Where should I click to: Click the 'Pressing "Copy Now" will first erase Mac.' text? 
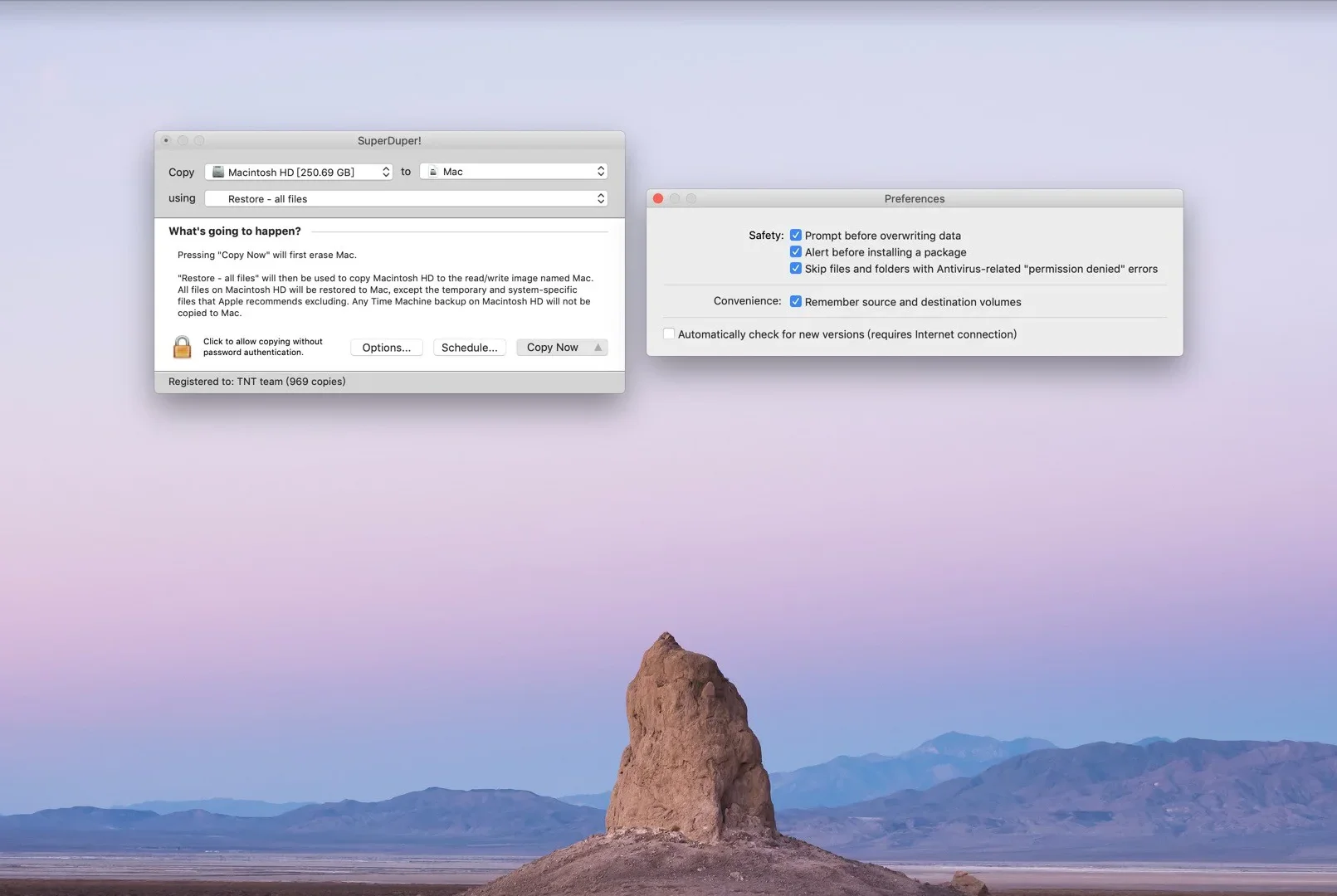point(267,256)
